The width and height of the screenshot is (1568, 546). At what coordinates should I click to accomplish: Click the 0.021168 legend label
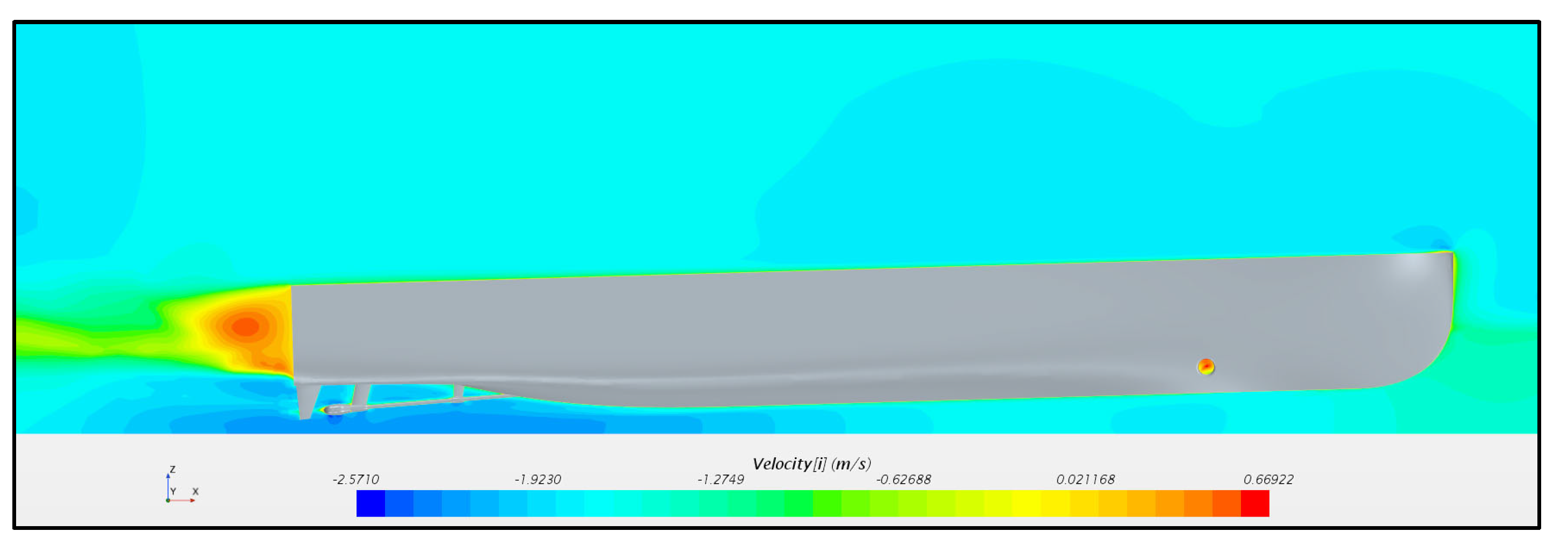tap(1085, 479)
